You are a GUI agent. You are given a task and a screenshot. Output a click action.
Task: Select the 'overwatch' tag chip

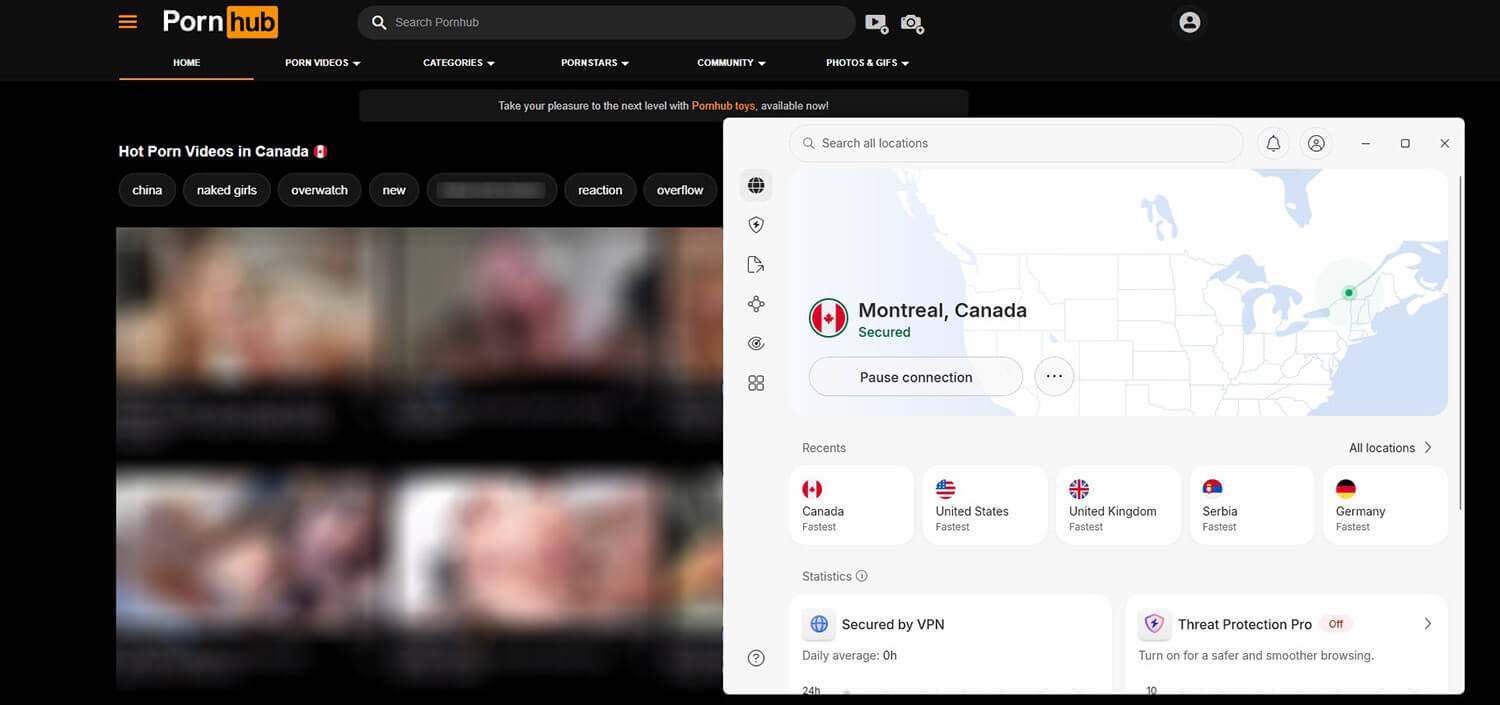point(320,190)
